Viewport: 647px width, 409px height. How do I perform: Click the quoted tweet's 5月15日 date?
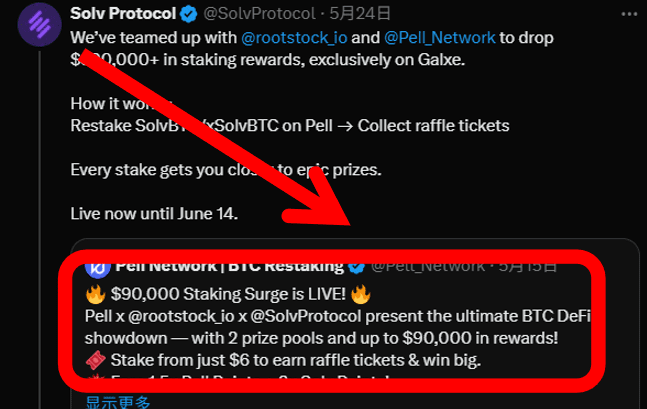(x=528, y=267)
